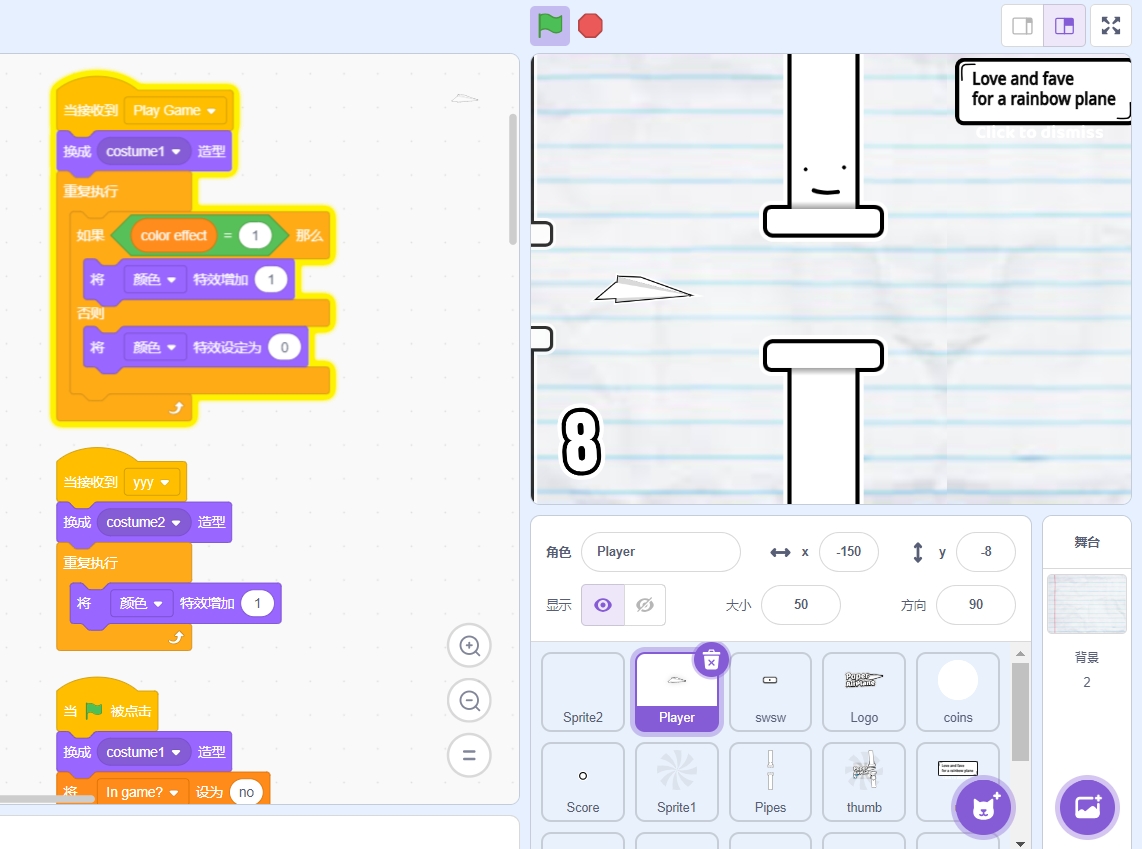This screenshot has width=1142, height=849.
Task: Switch to large stage layout
Action: click(x=1064, y=26)
